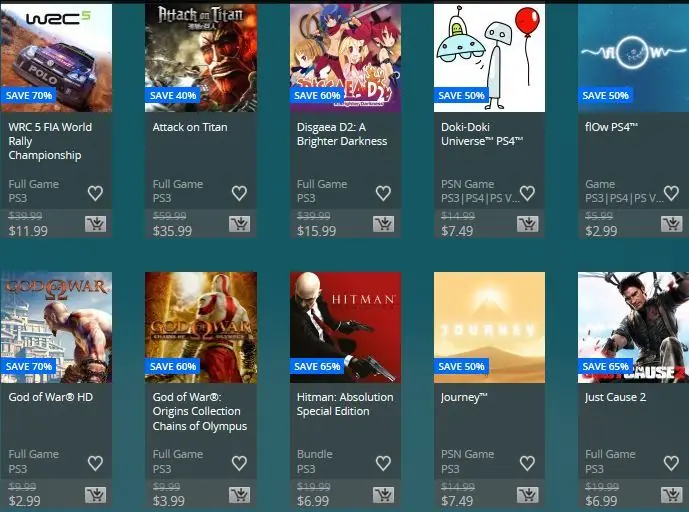Image resolution: width=689 pixels, height=512 pixels.
Task: Add Journey to cart
Action: 528,495
